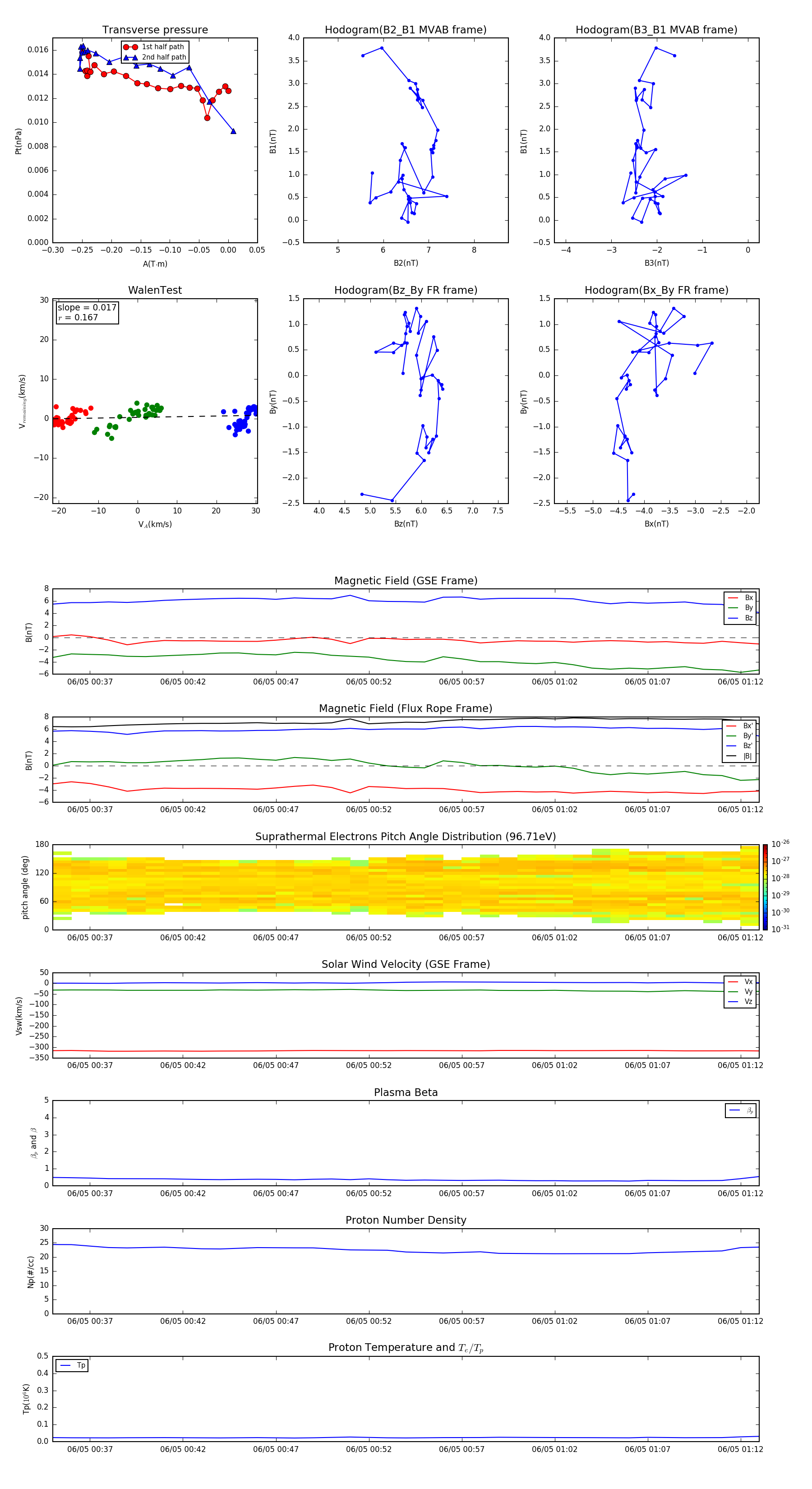Select "06/05 01:12" tick under Proton Temperature plot

pyautogui.click(x=740, y=1449)
